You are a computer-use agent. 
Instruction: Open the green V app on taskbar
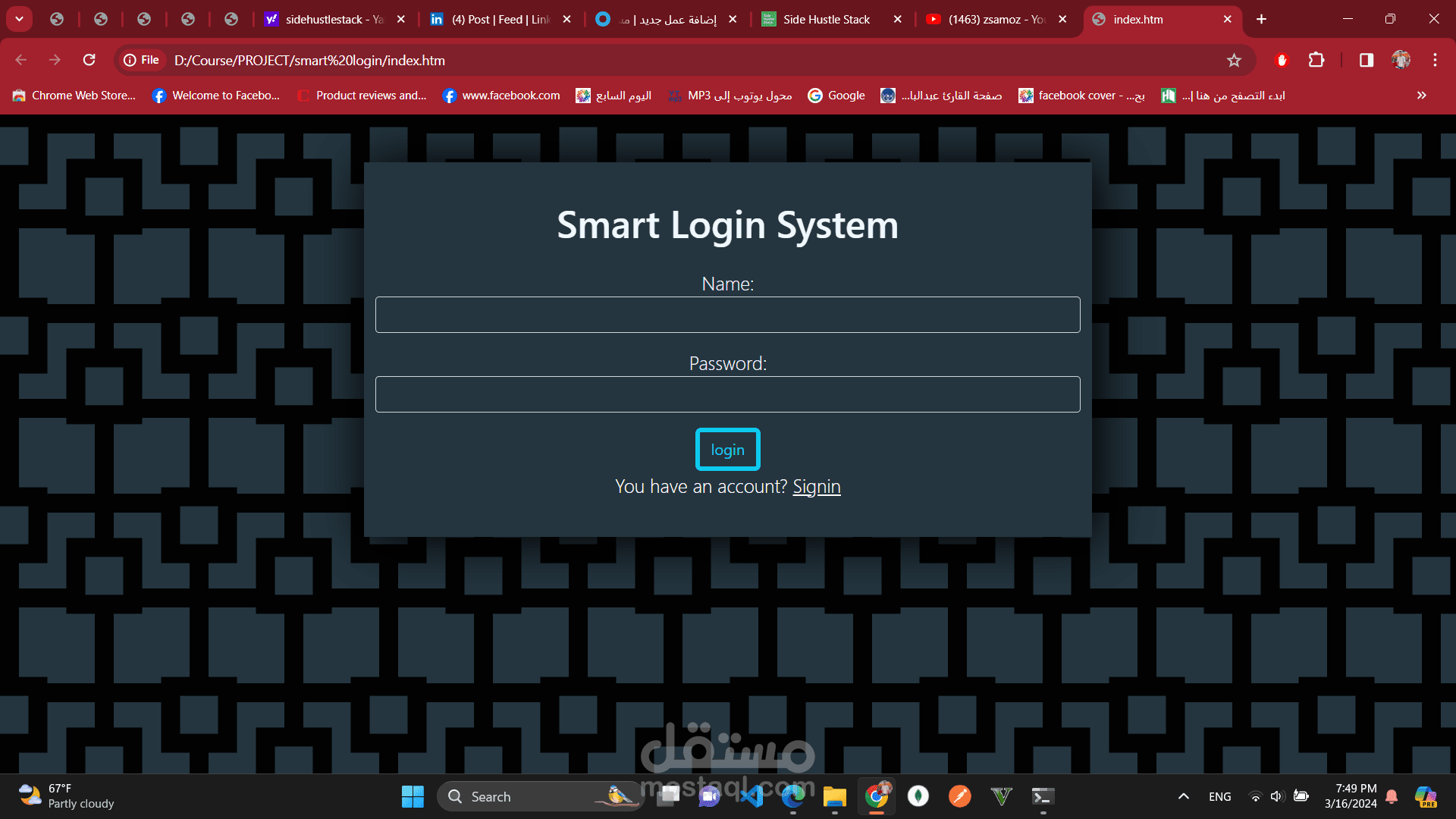1002,796
